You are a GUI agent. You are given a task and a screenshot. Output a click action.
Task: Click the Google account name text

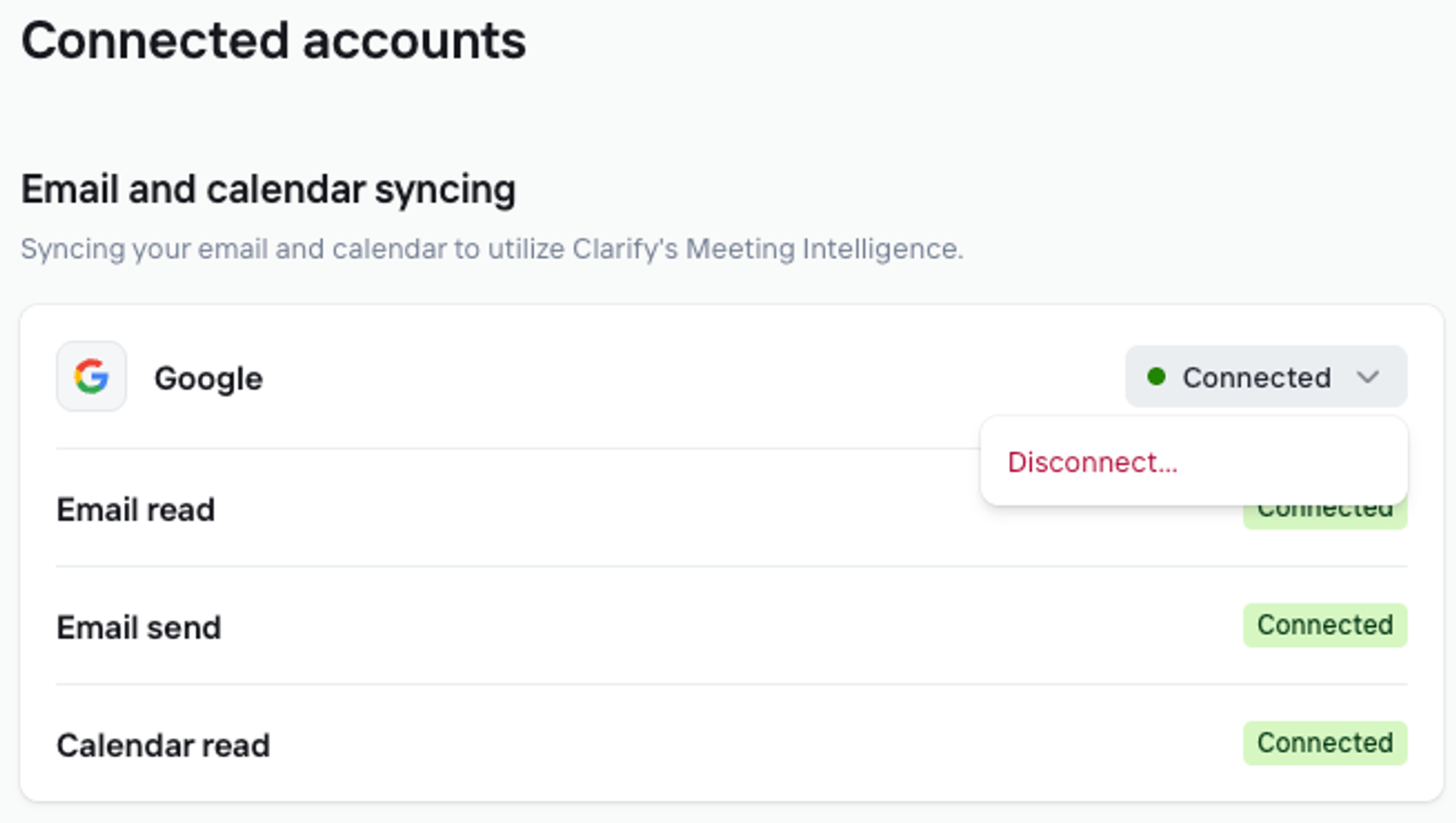209,379
